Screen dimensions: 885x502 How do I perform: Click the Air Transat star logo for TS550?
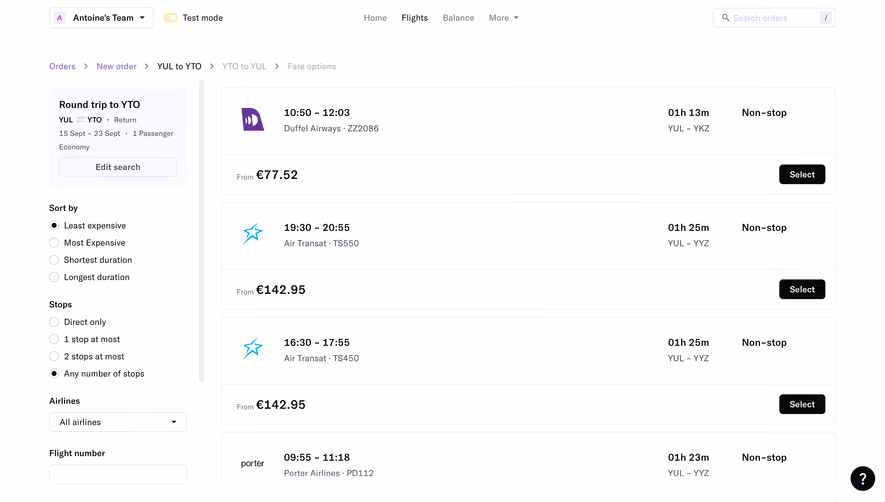pos(252,234)
